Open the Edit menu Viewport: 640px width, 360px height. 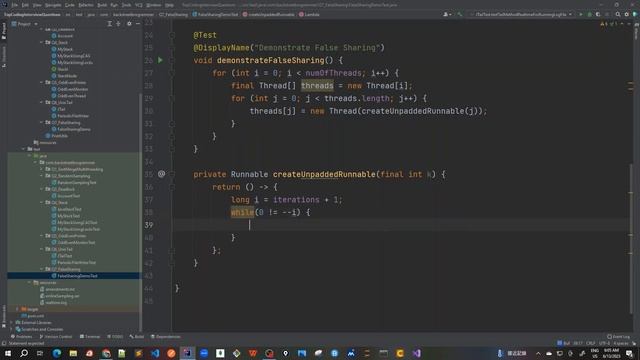click(25, 5)
